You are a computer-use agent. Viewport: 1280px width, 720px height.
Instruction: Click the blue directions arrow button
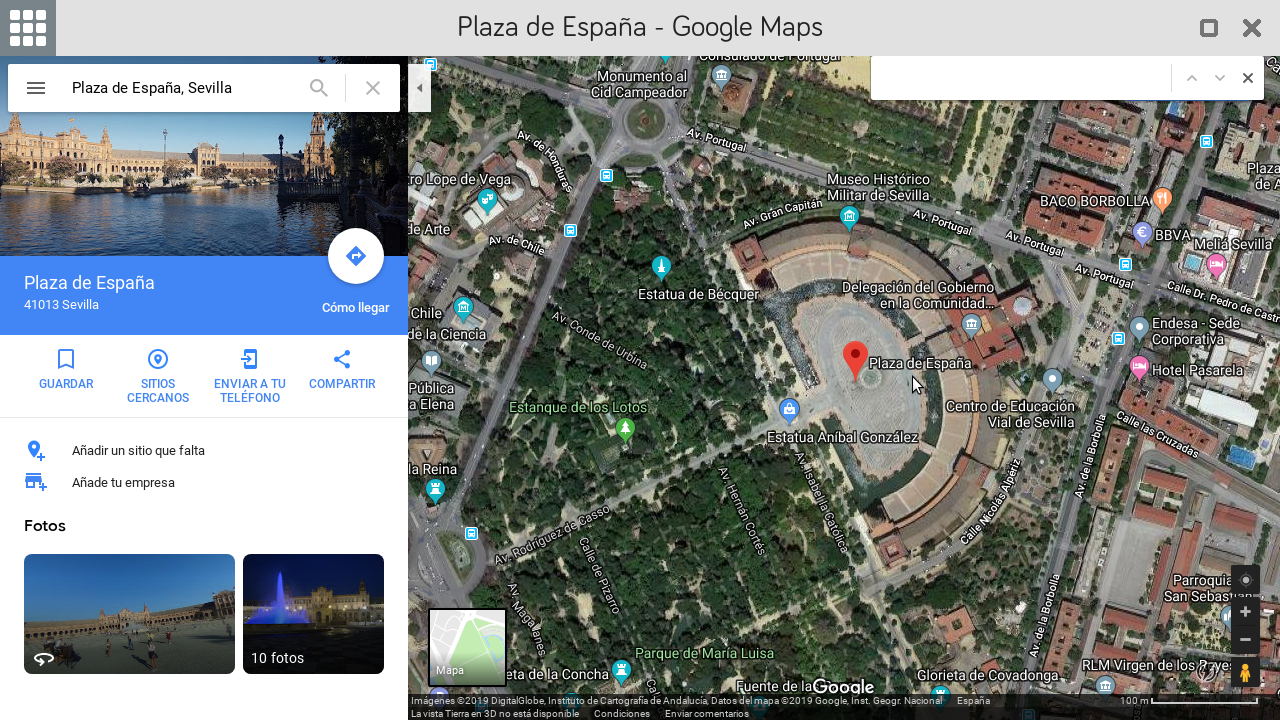click(x=356, y=256)
